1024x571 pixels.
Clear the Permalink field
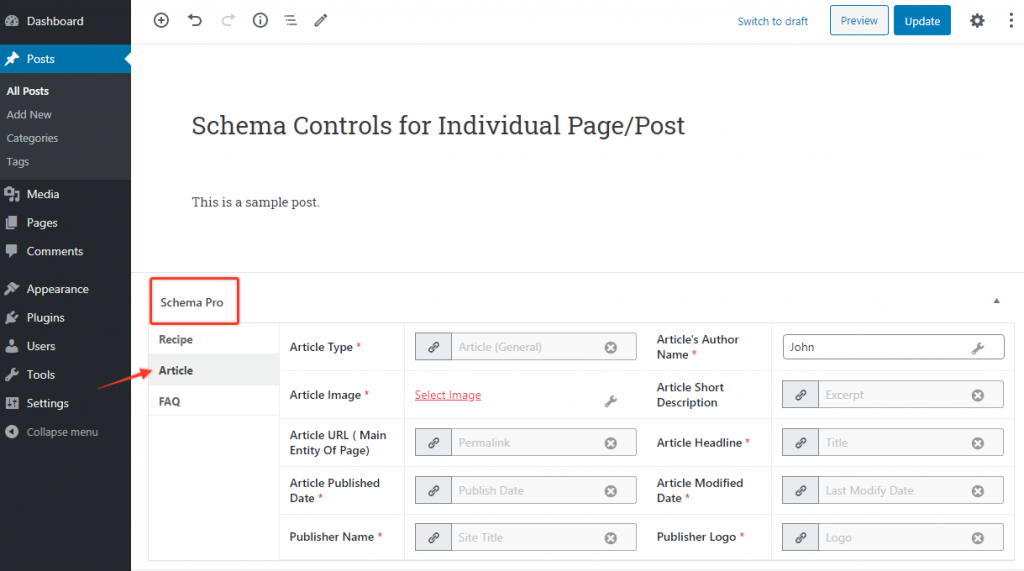[x=611, y=443]
